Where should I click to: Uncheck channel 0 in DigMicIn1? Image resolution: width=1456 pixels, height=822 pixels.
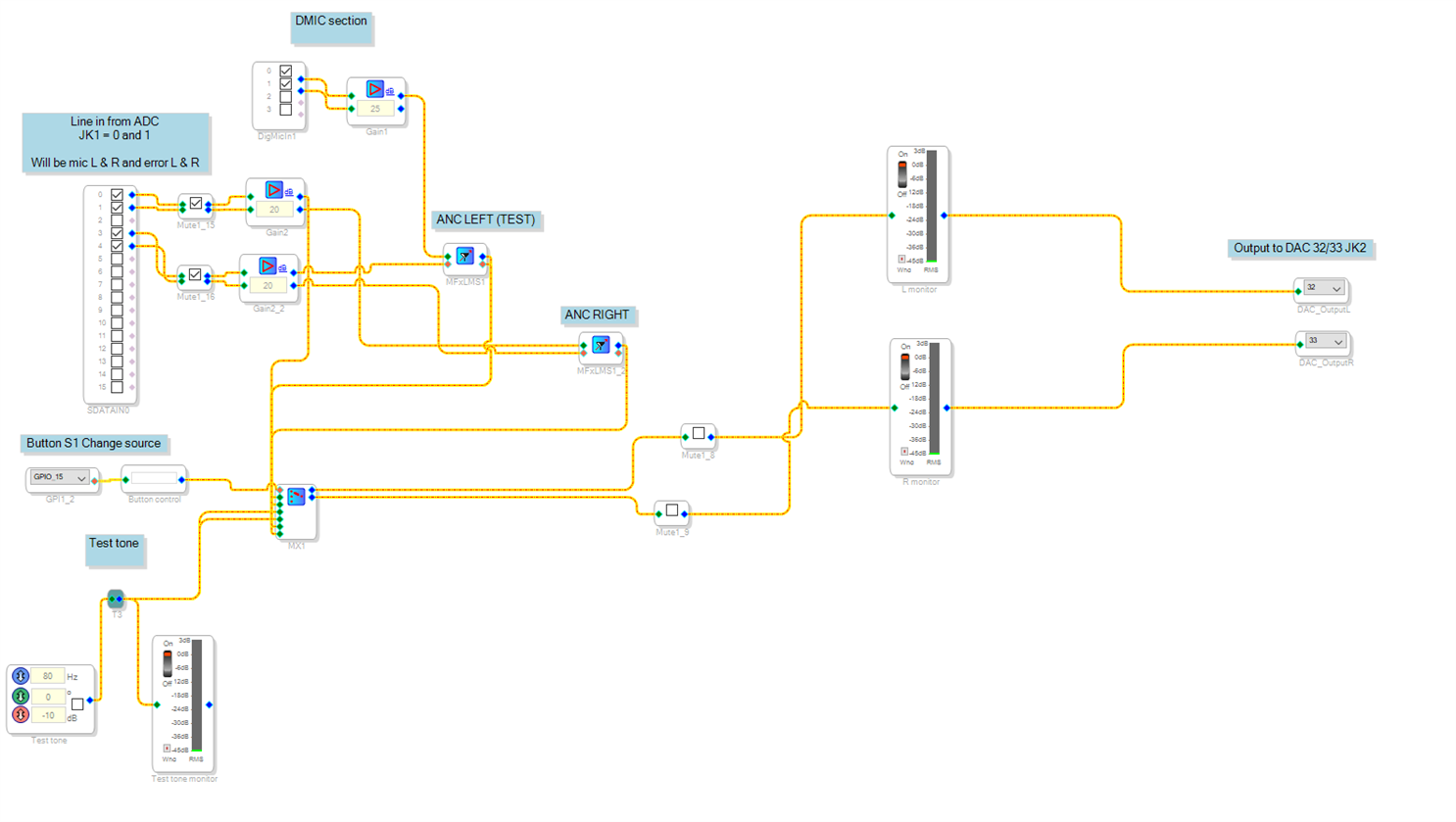(x=286, y=71)
